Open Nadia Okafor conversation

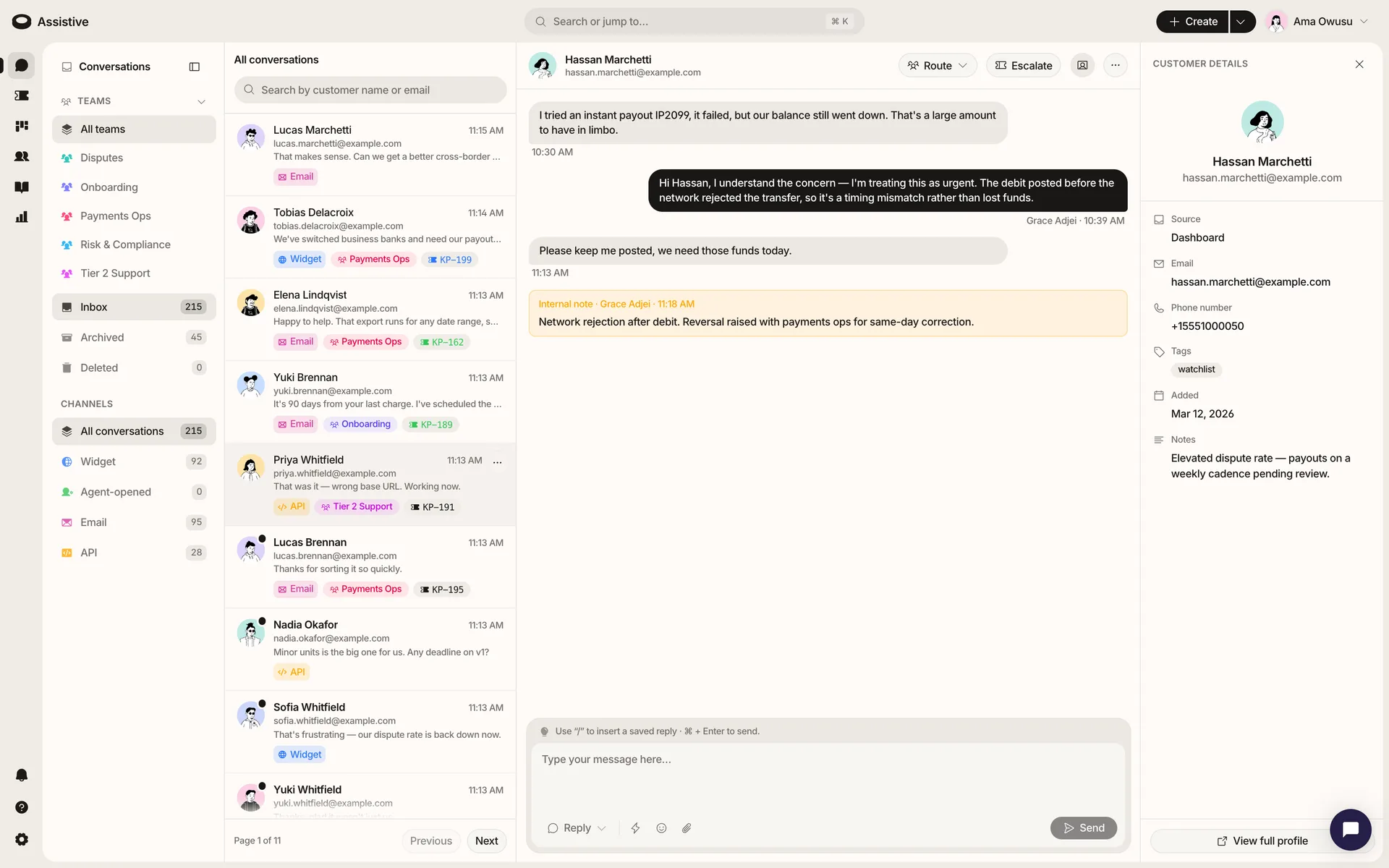click(x=370, y=649)
